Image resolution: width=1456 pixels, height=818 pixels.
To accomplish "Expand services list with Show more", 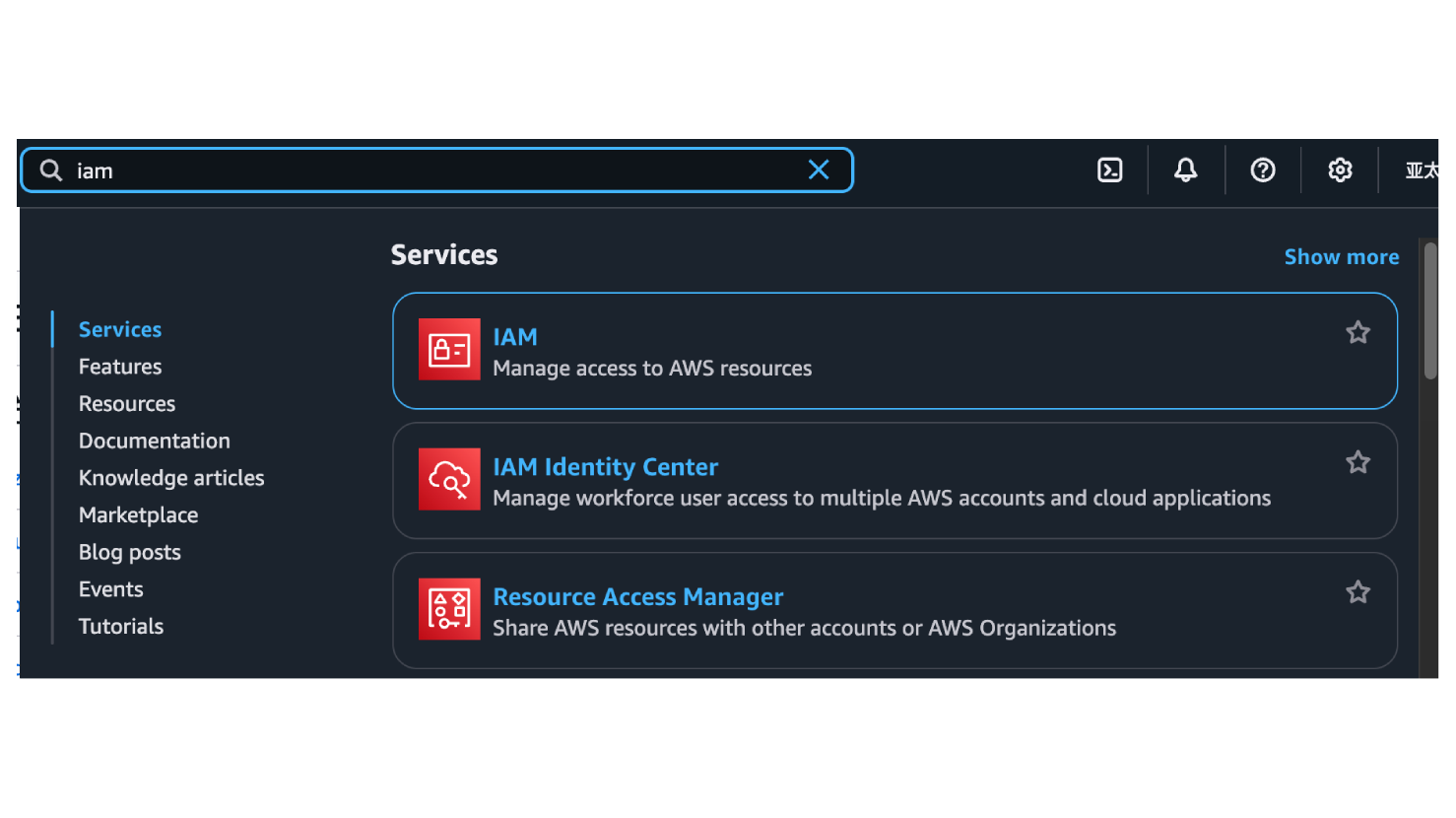I will (x=1341, y=257).
